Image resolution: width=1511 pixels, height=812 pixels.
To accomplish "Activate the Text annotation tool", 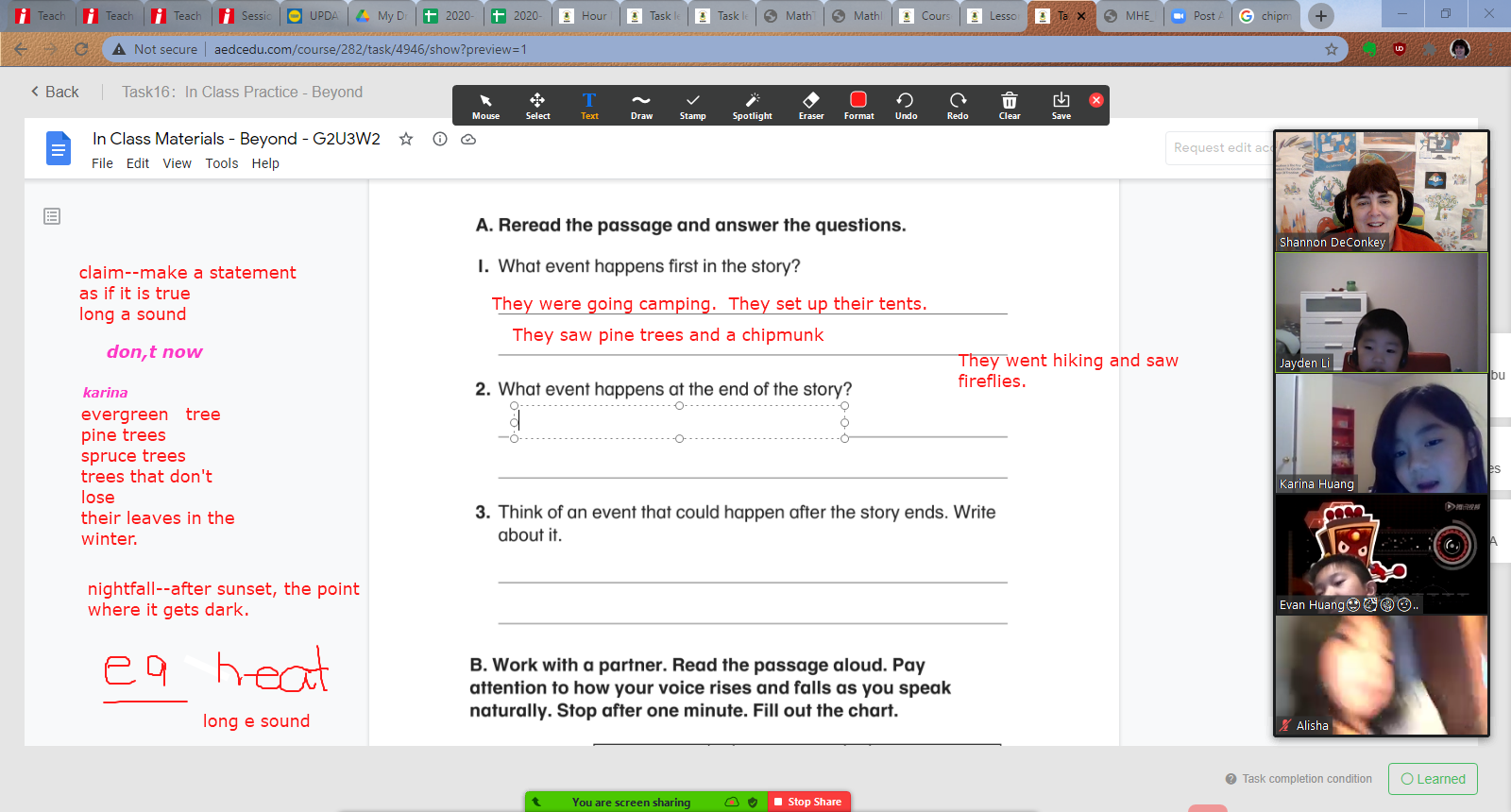I will click(x=589, y=106).
